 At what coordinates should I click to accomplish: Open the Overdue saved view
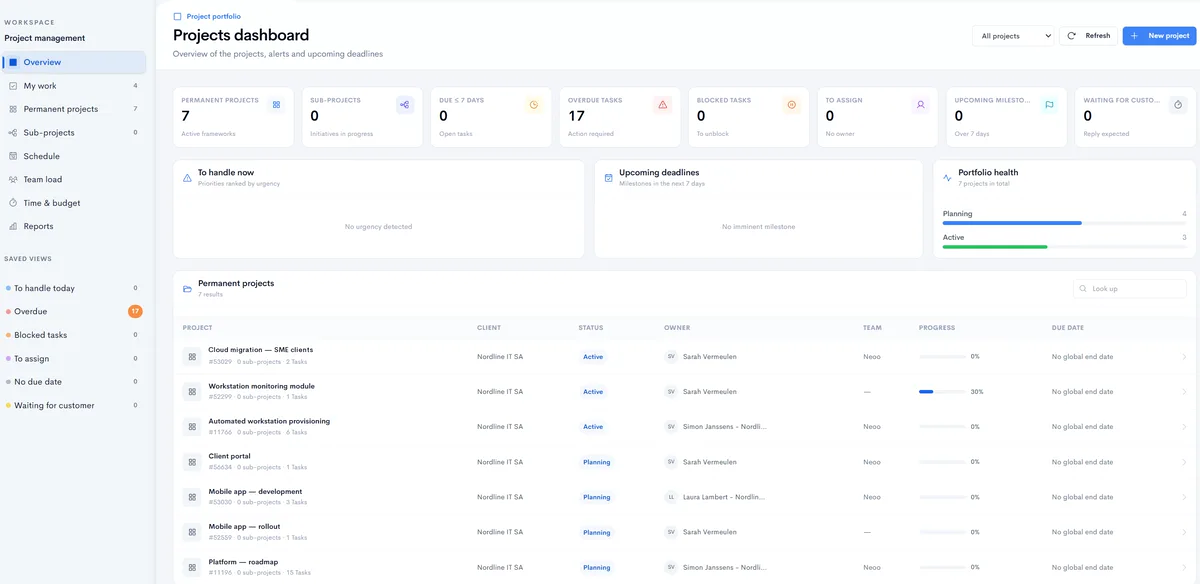[73, 311]
